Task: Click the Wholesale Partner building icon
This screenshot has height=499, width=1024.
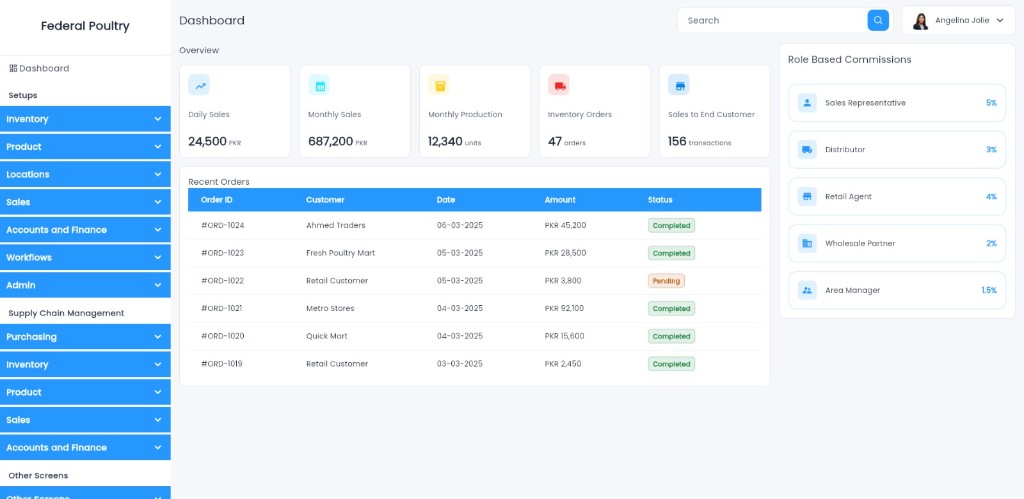Action: pos(807,244)
